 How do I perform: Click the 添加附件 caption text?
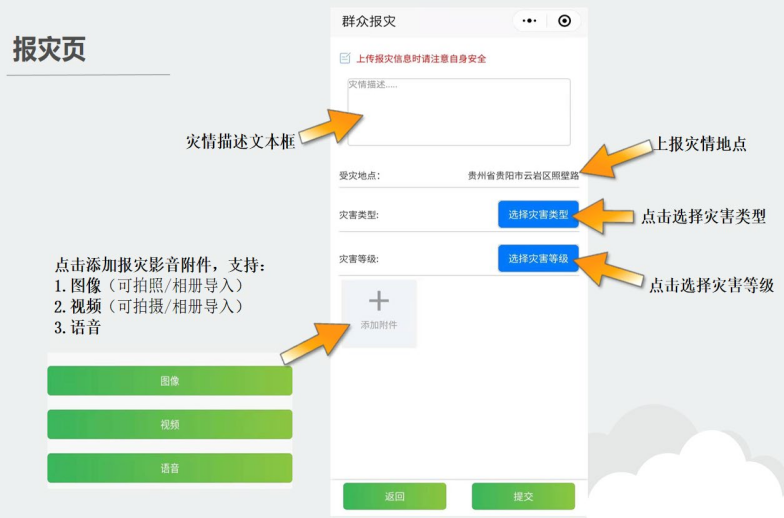(x=378, y=325)
